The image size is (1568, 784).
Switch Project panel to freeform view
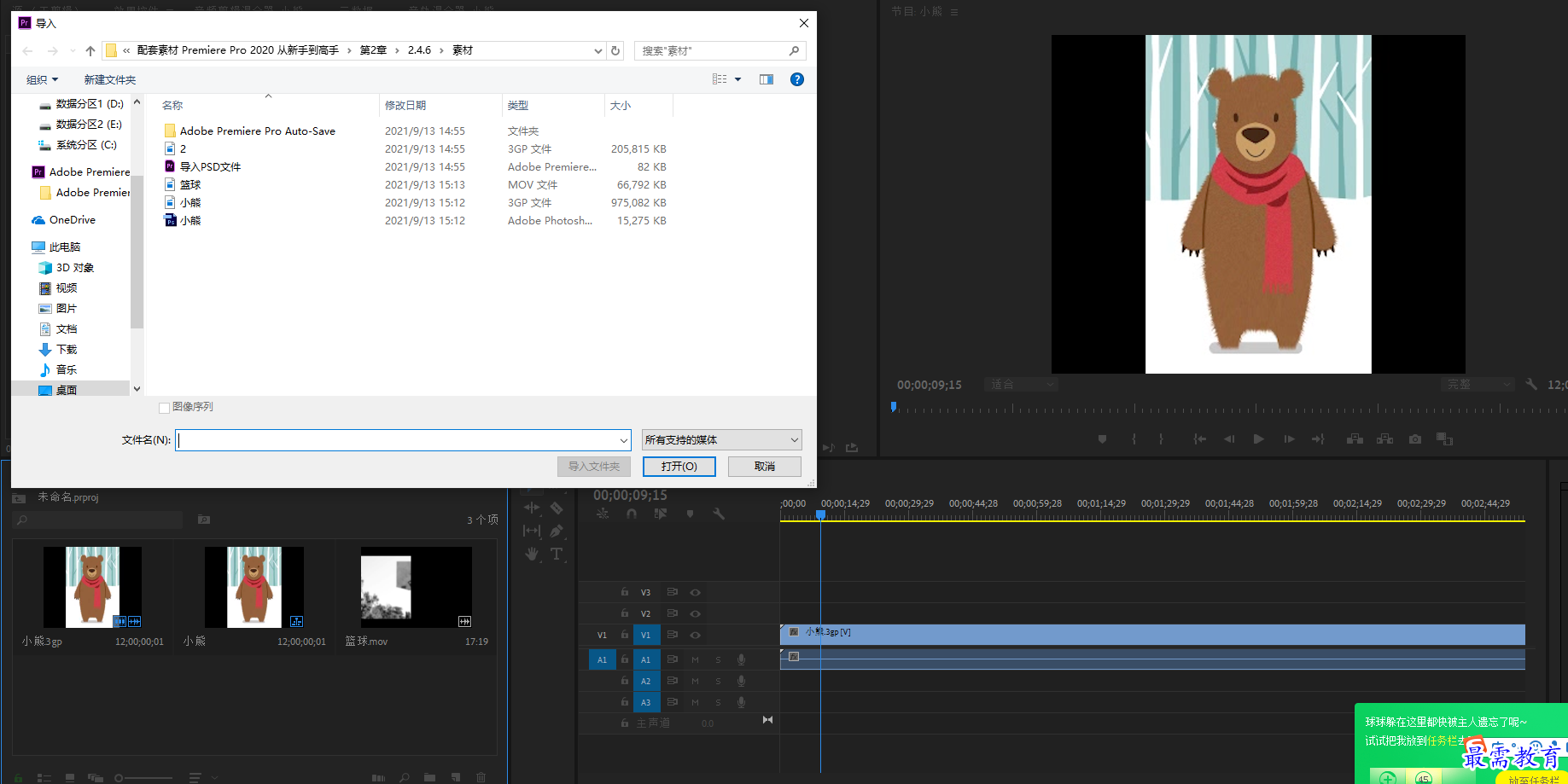(96, 778)
